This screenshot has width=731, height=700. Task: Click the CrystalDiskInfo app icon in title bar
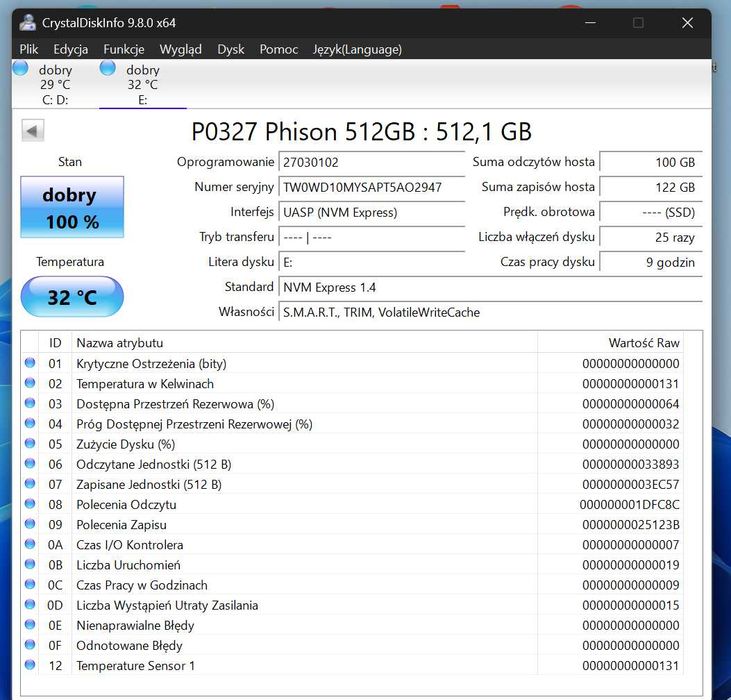pyautogui.click(x=28, y=22)
